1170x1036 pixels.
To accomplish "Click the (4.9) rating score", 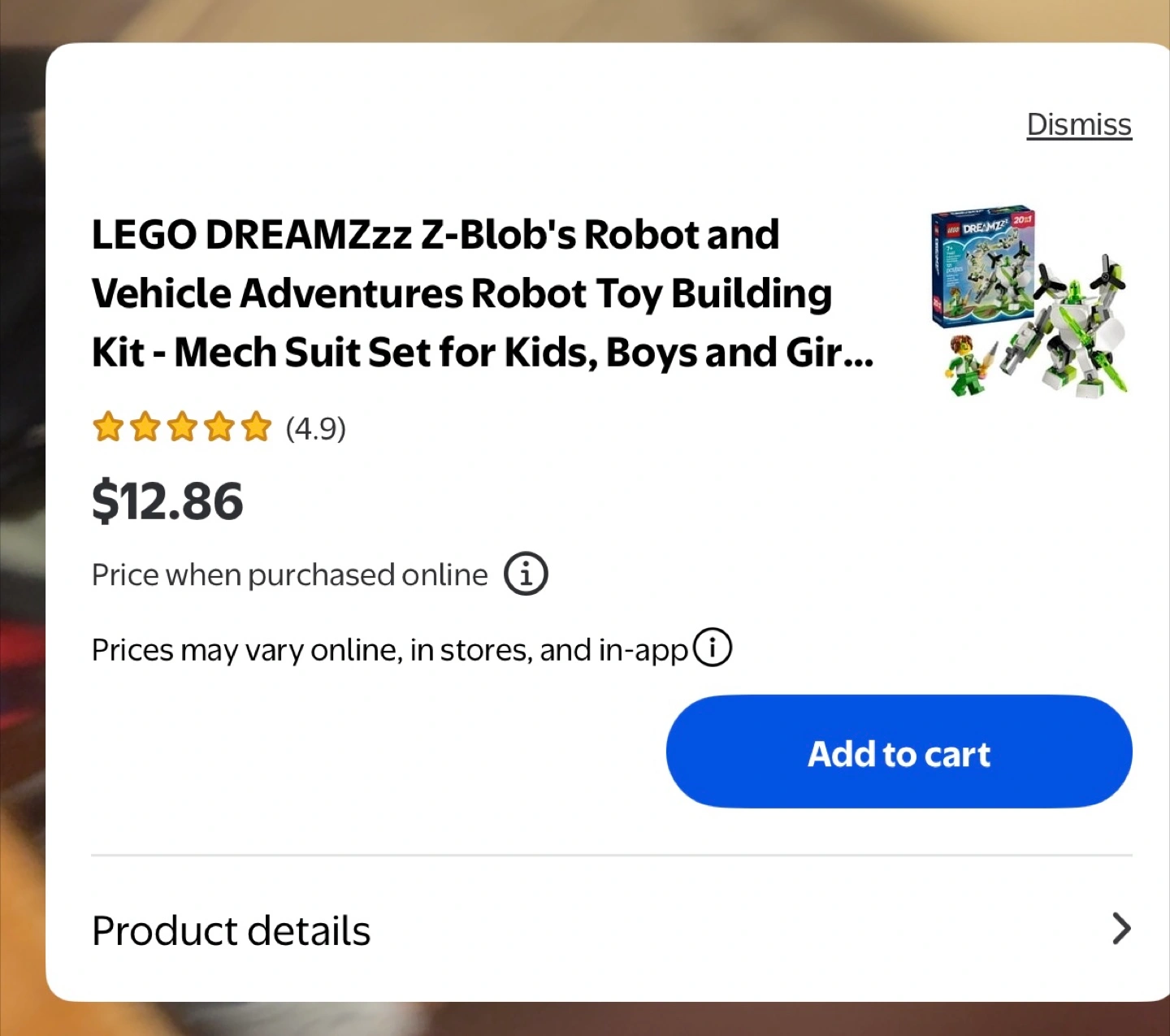I will click(x=315, y=428).
